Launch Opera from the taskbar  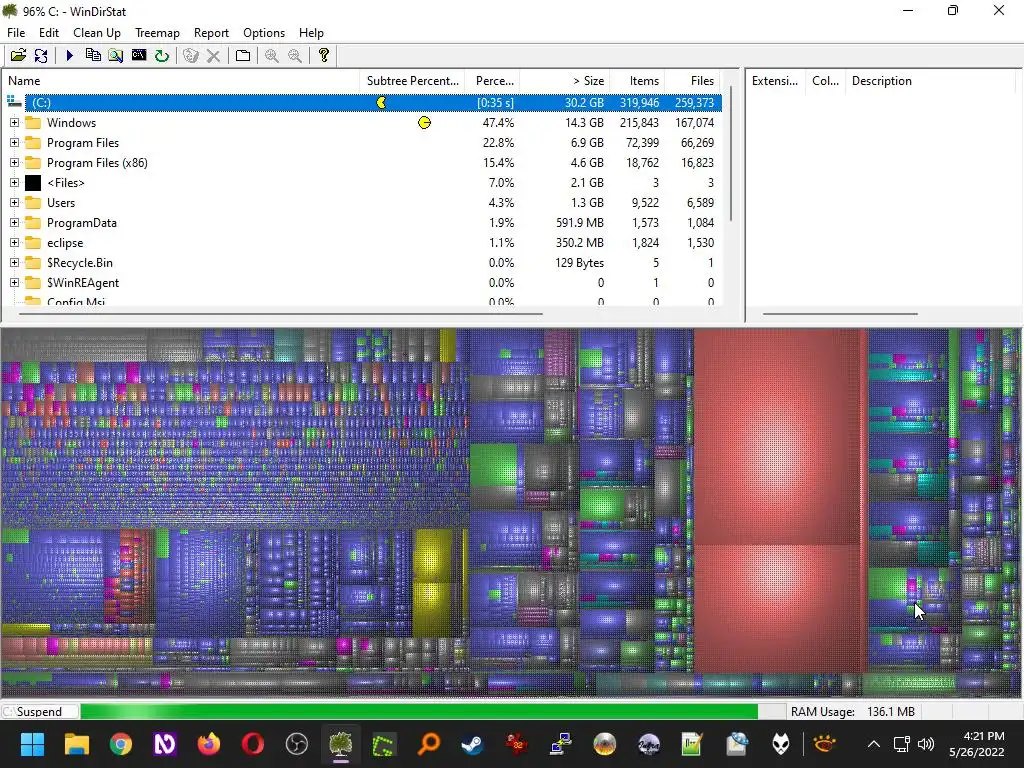(x=253, y=744)
